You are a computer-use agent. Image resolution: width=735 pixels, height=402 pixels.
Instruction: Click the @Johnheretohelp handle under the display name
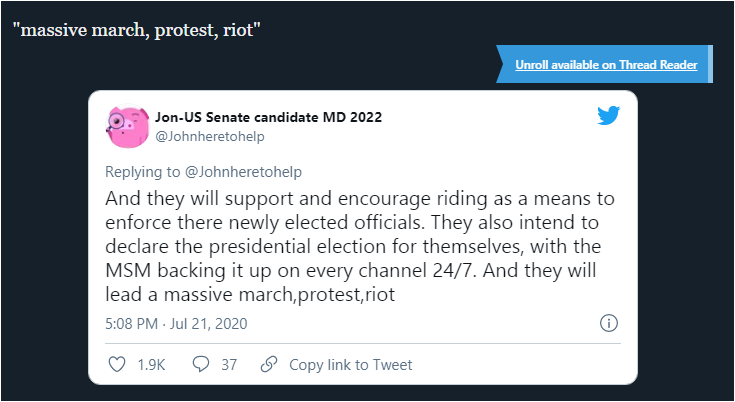click(210, 137)
